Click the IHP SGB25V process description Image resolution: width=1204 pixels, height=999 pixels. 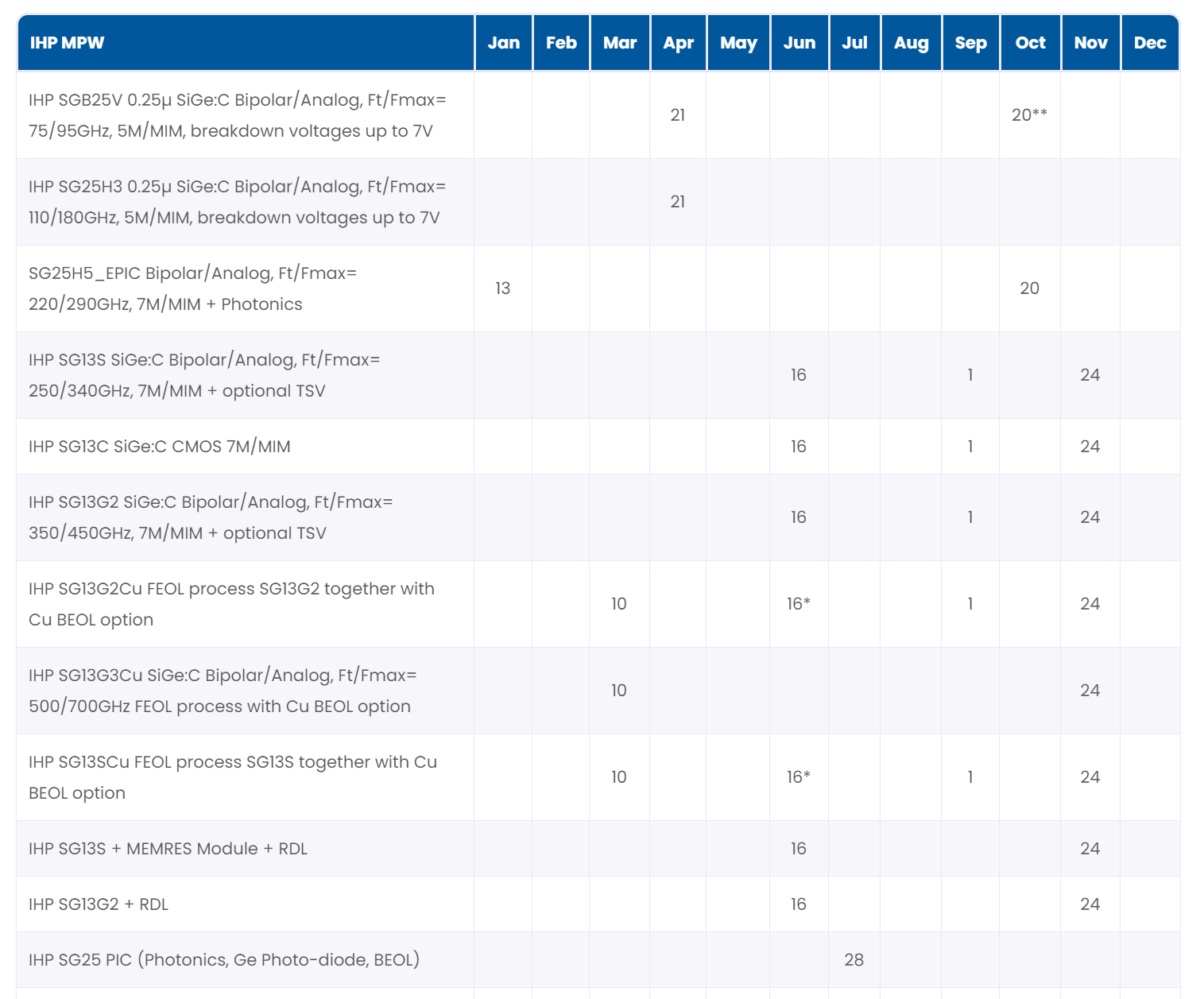click(x=237, y=115)
